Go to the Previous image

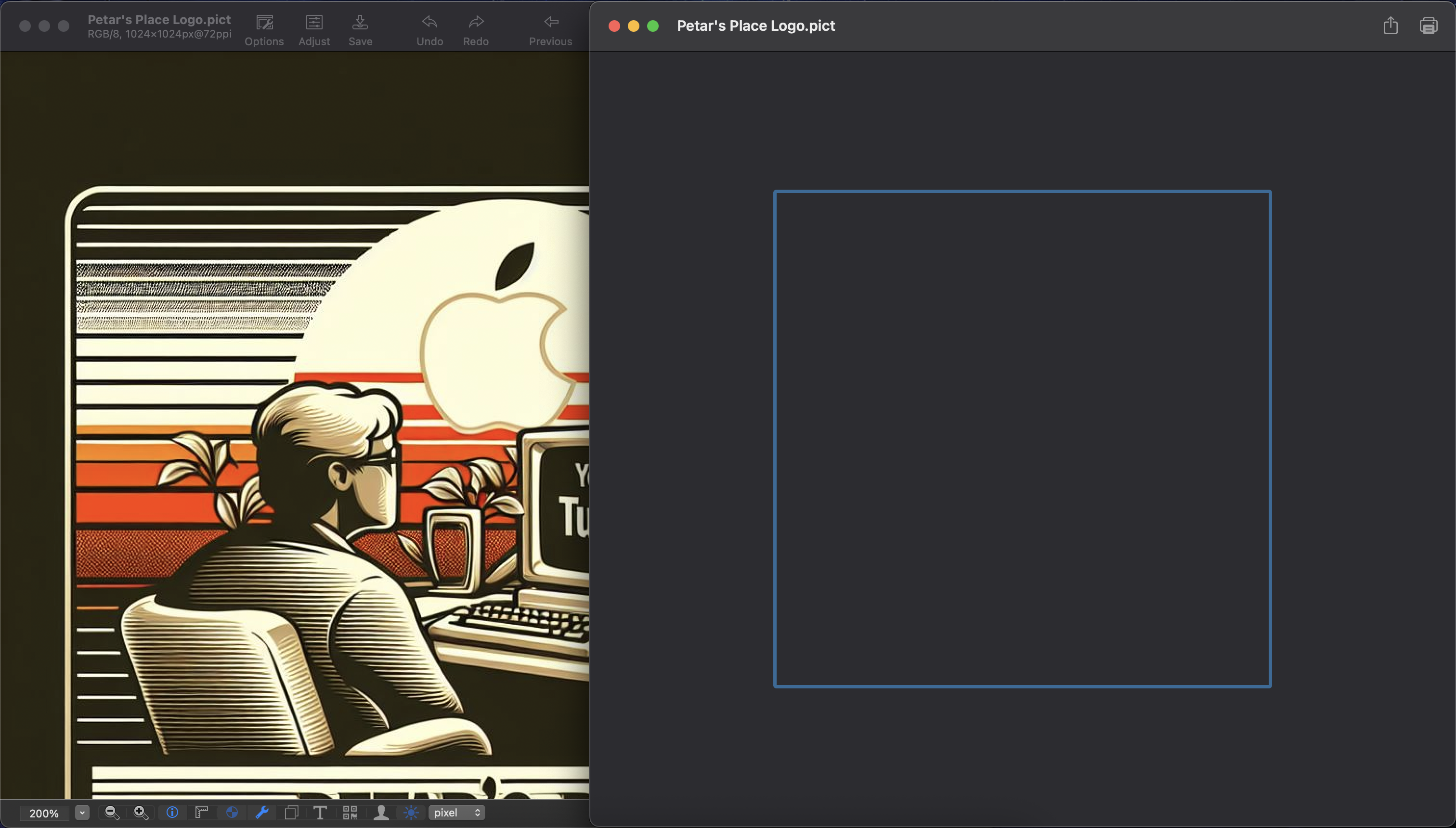coord(550,31)
